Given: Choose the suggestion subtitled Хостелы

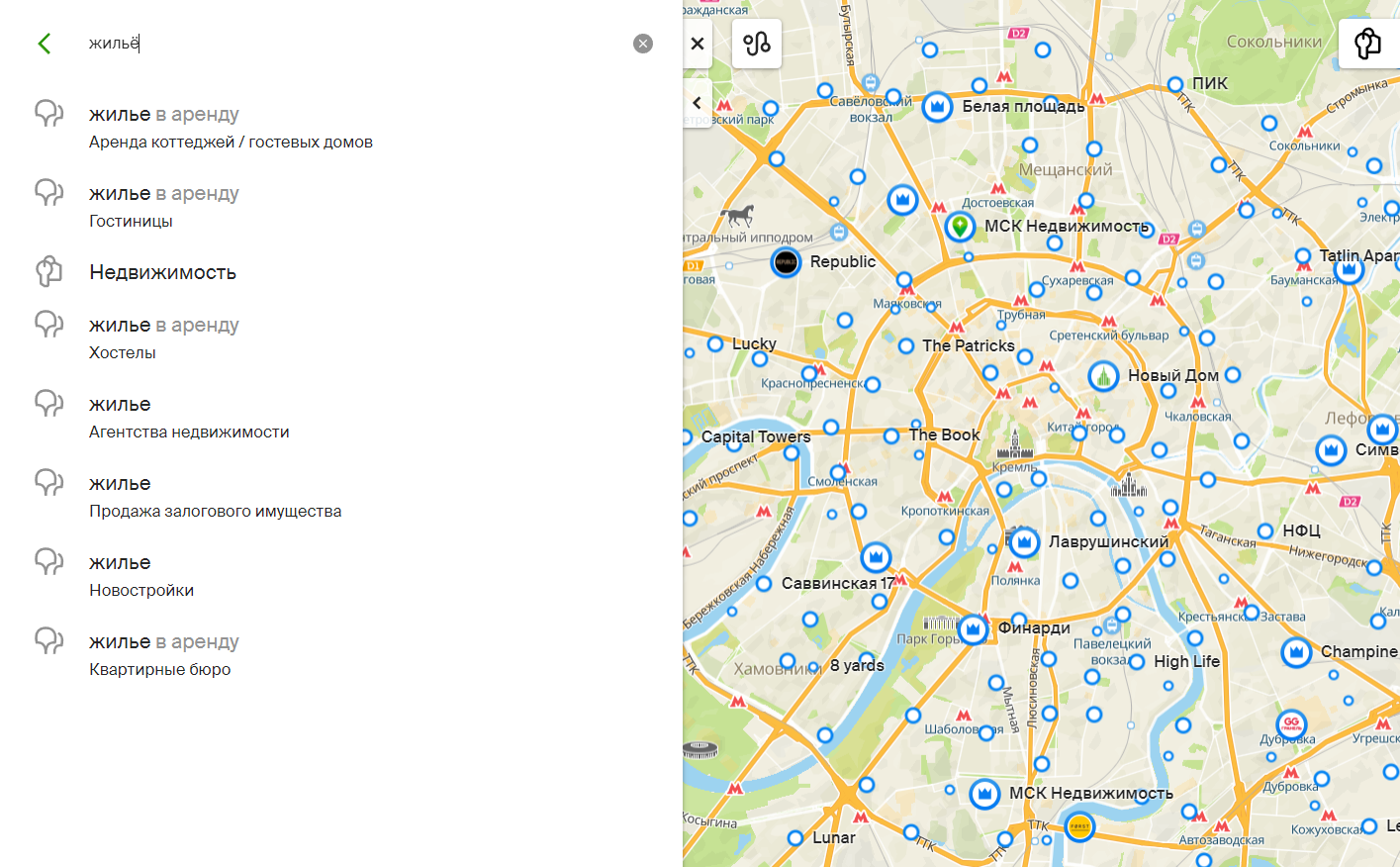Looking at the screenshot, I should coord(341,338).
